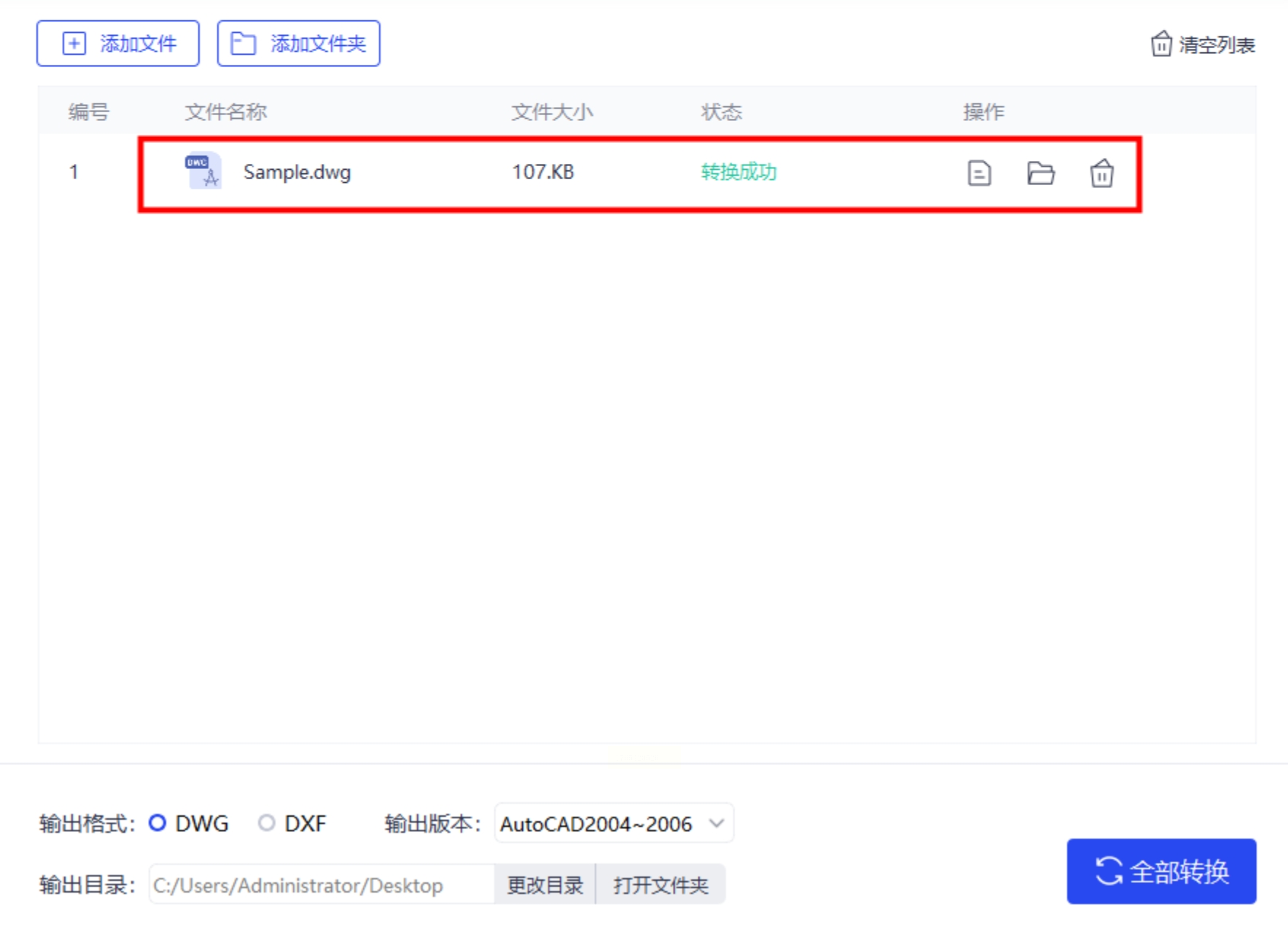
Task: Select DXF output format radio button
Action: point(267,823)
